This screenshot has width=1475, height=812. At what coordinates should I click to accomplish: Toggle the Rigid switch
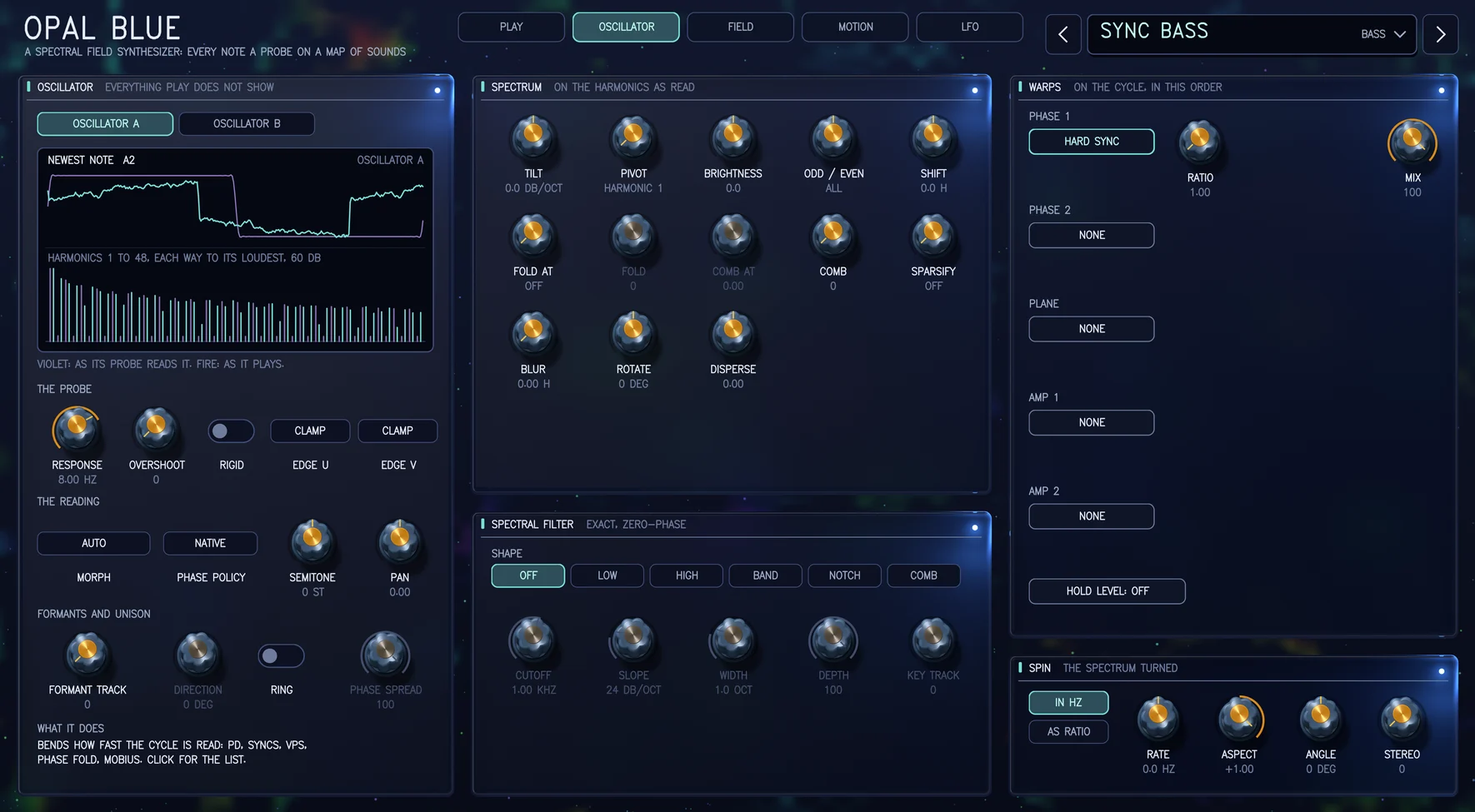coord(231,431)
